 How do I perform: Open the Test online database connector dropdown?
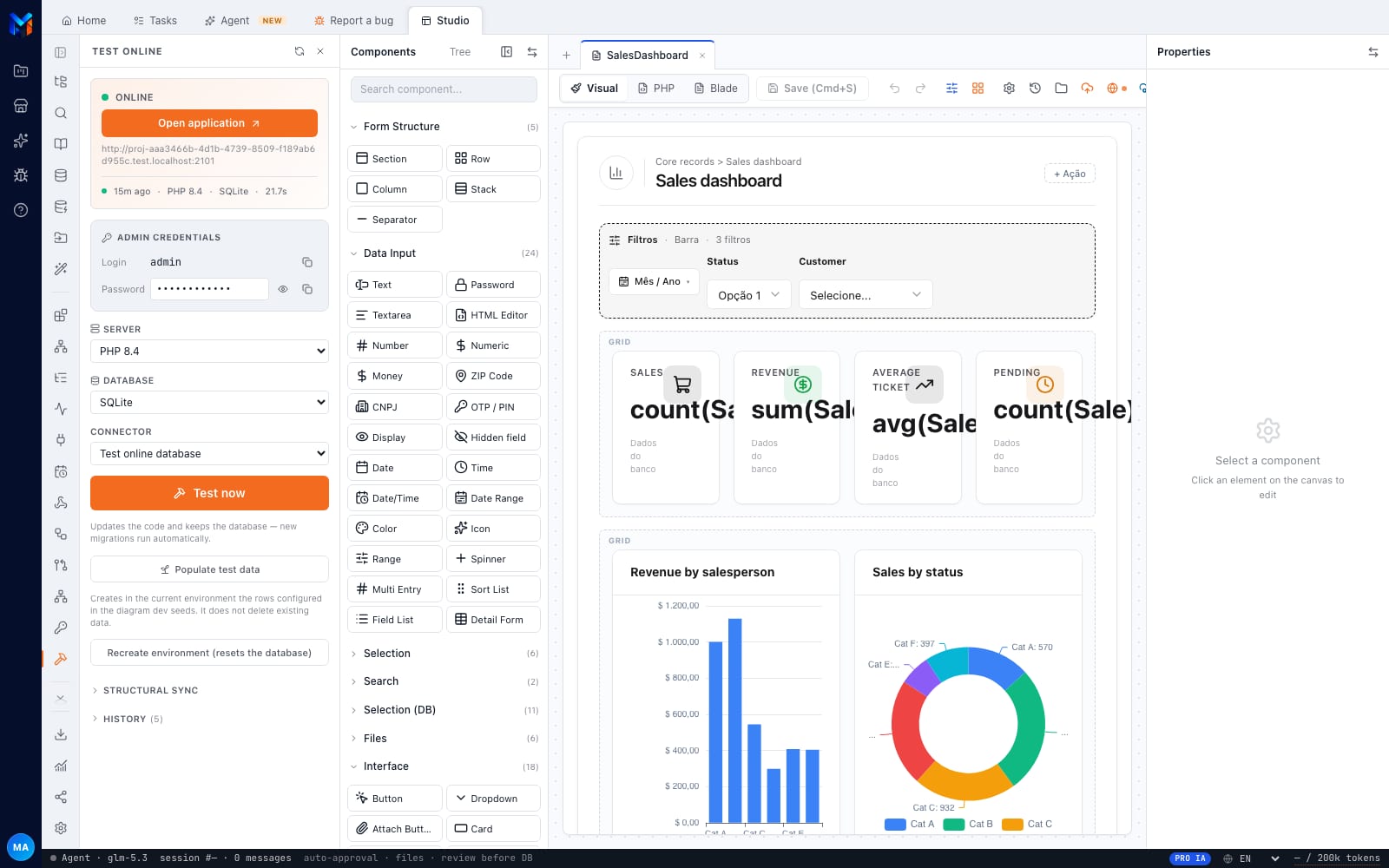pos(209,454)
